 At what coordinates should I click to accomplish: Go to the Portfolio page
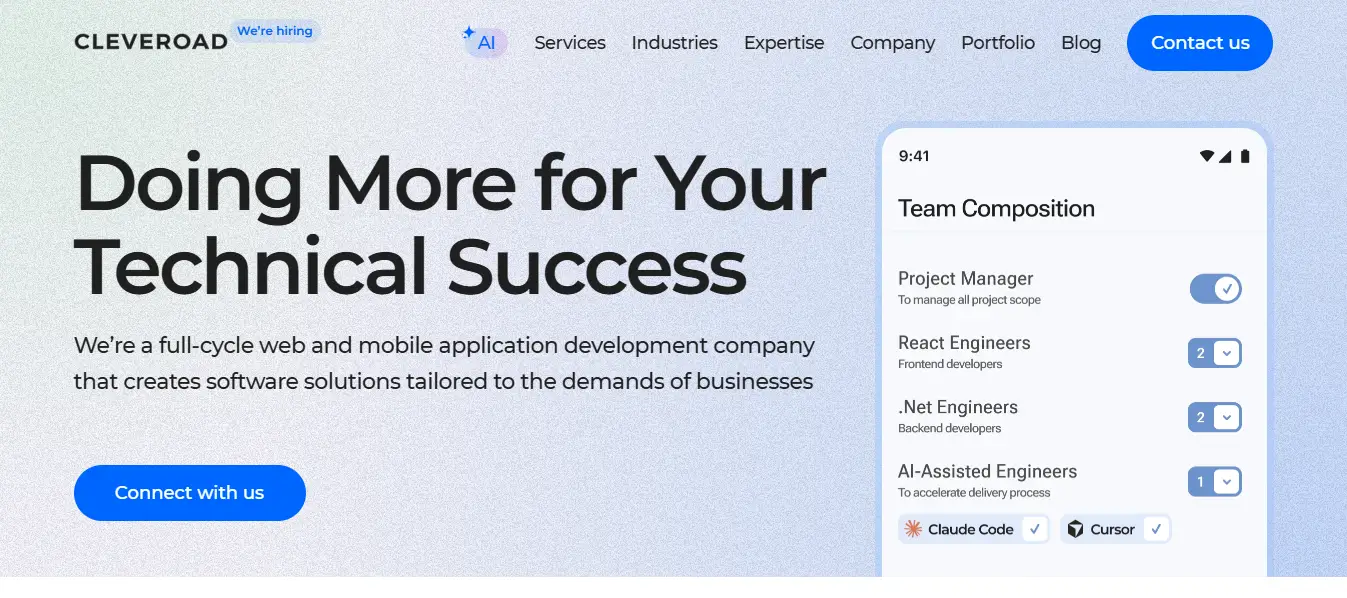pos(997,43)
